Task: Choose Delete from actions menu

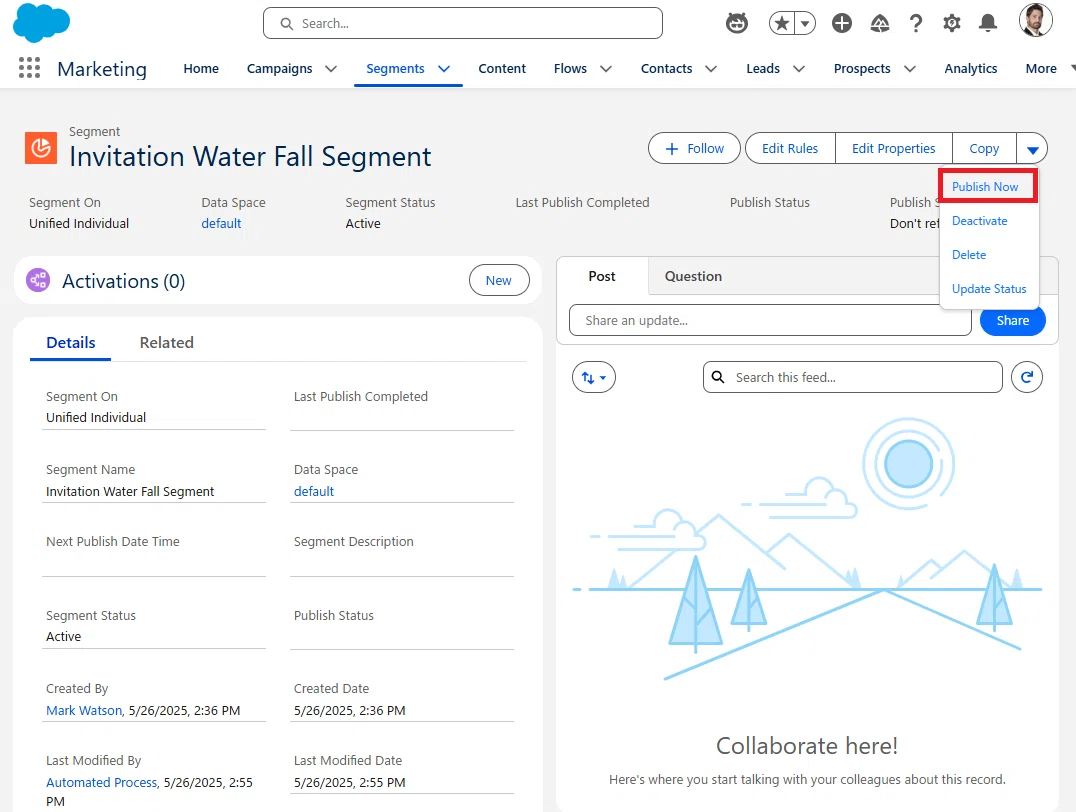Action: tap(968, 255)
